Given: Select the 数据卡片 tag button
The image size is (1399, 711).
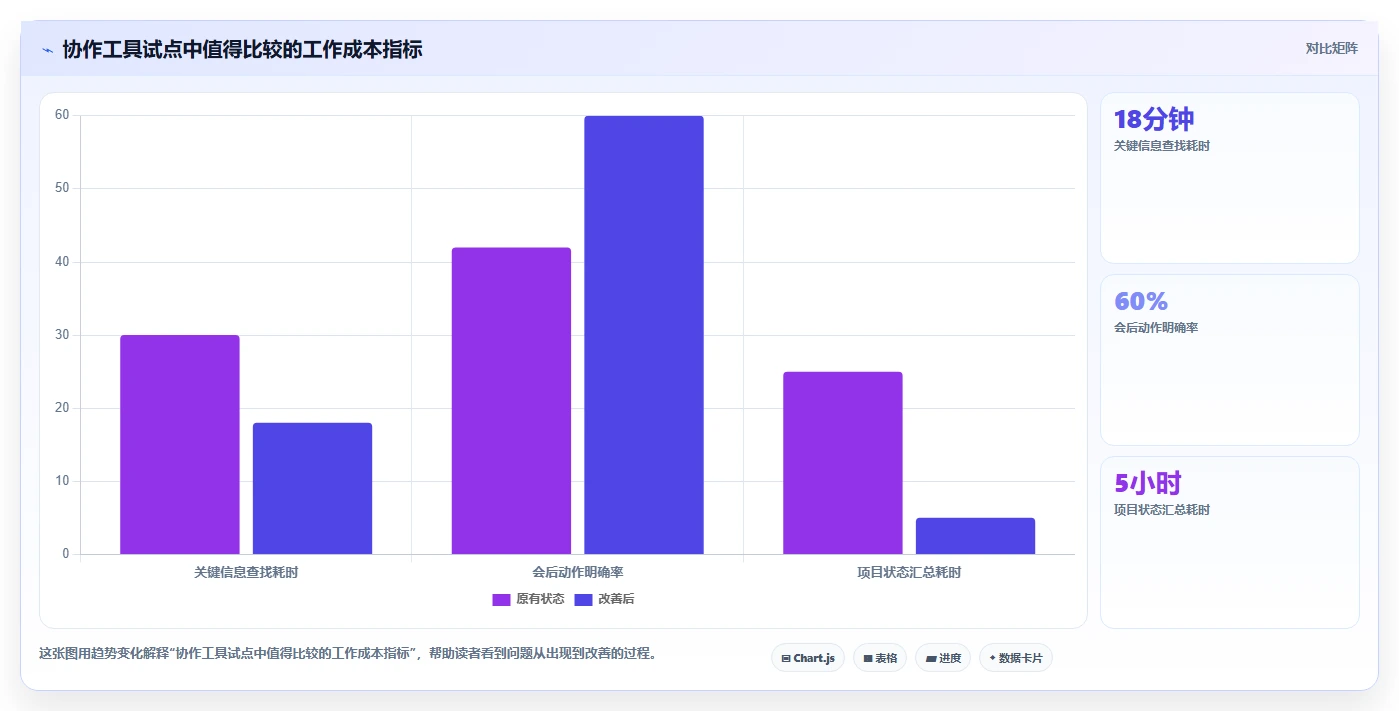Looking at the screenshot, I should [1016, 658].
